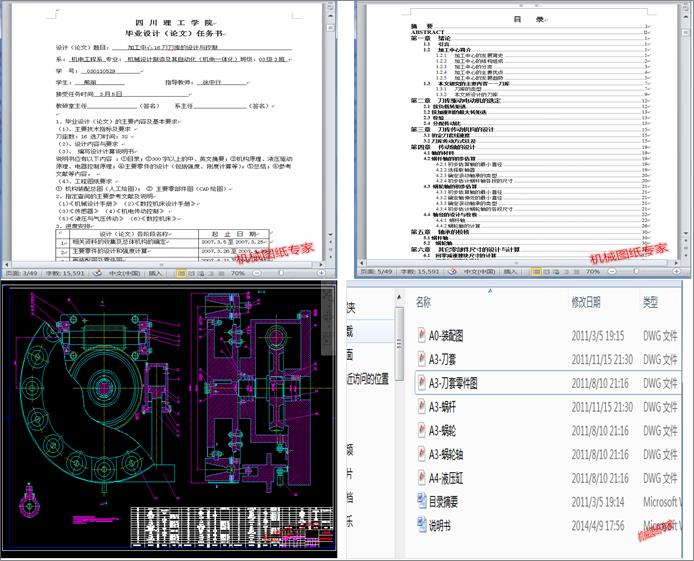The image size is (694, 561).
Task: Click scroll-down arrow of right Word vertical scrollbar
Action: coord(685,233)
